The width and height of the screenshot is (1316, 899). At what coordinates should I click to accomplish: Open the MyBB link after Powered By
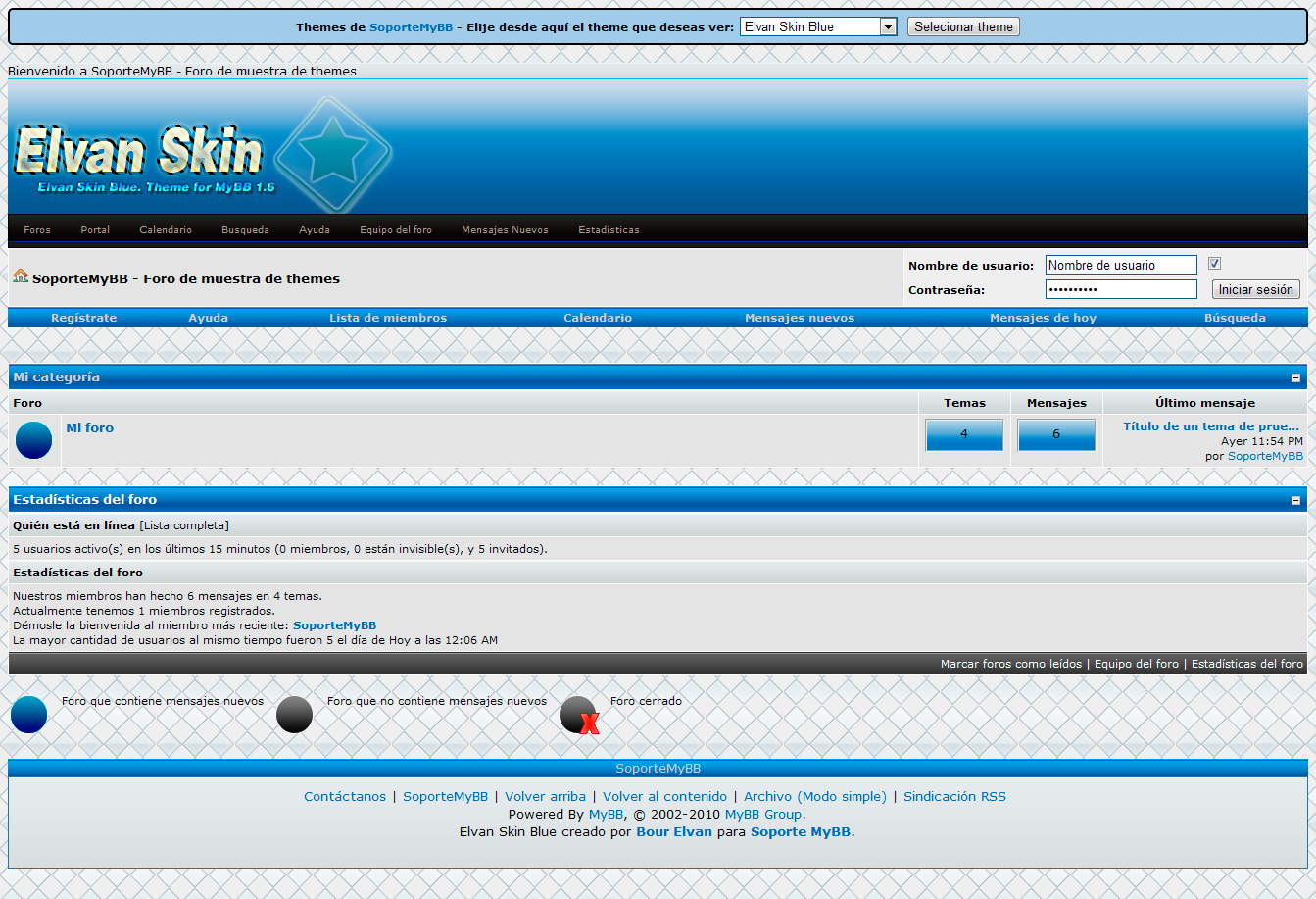(x=606, y=815)
